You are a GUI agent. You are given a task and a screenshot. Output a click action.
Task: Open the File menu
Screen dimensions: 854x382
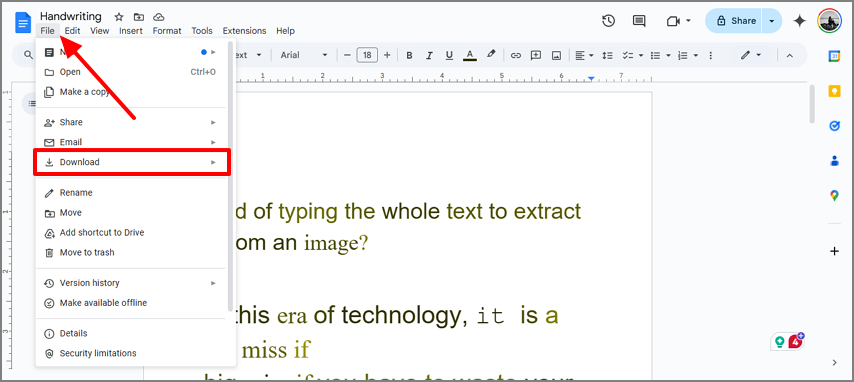click(x=47, y=31)
